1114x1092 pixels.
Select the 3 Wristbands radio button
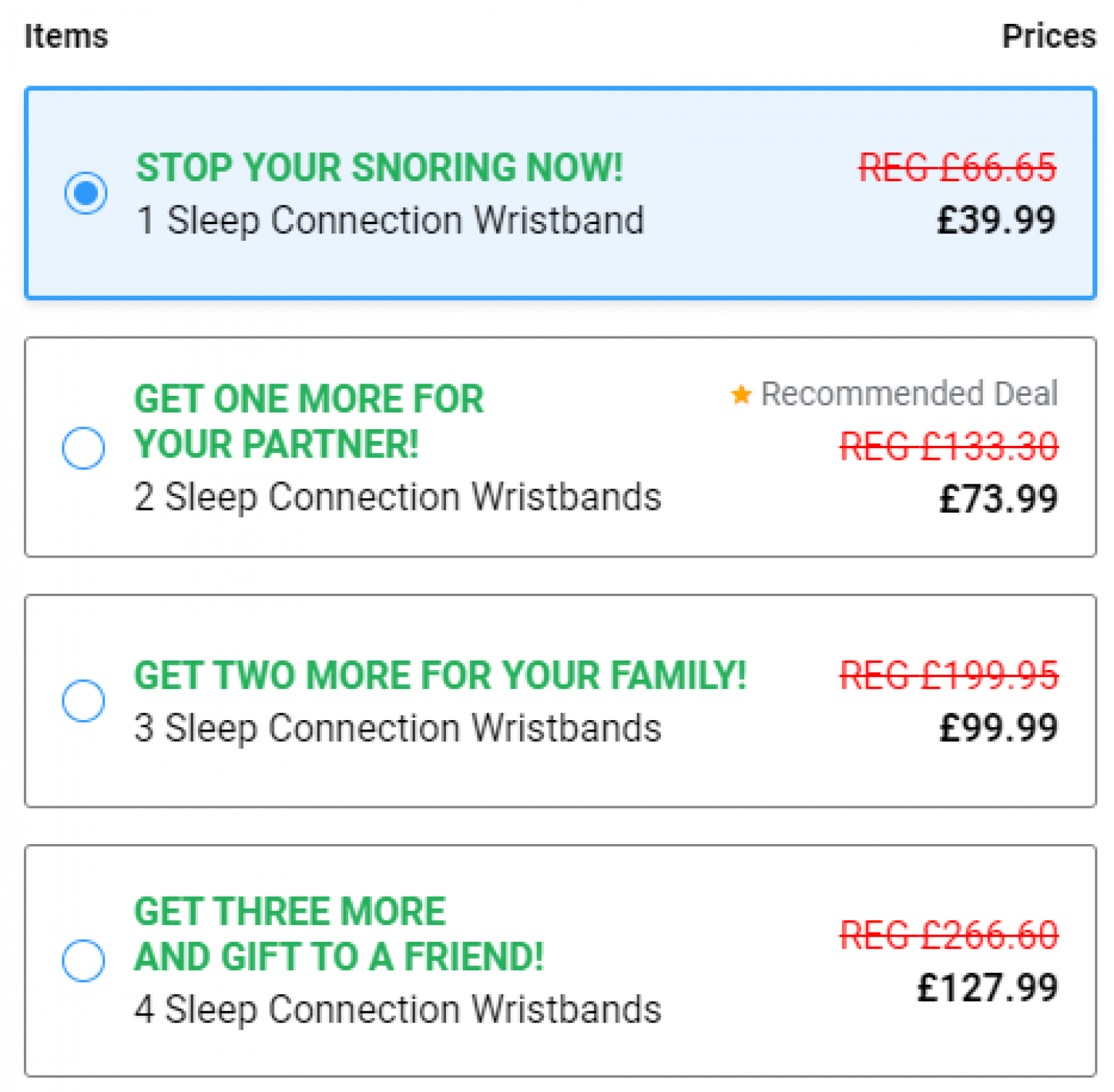tap(82, 700)
